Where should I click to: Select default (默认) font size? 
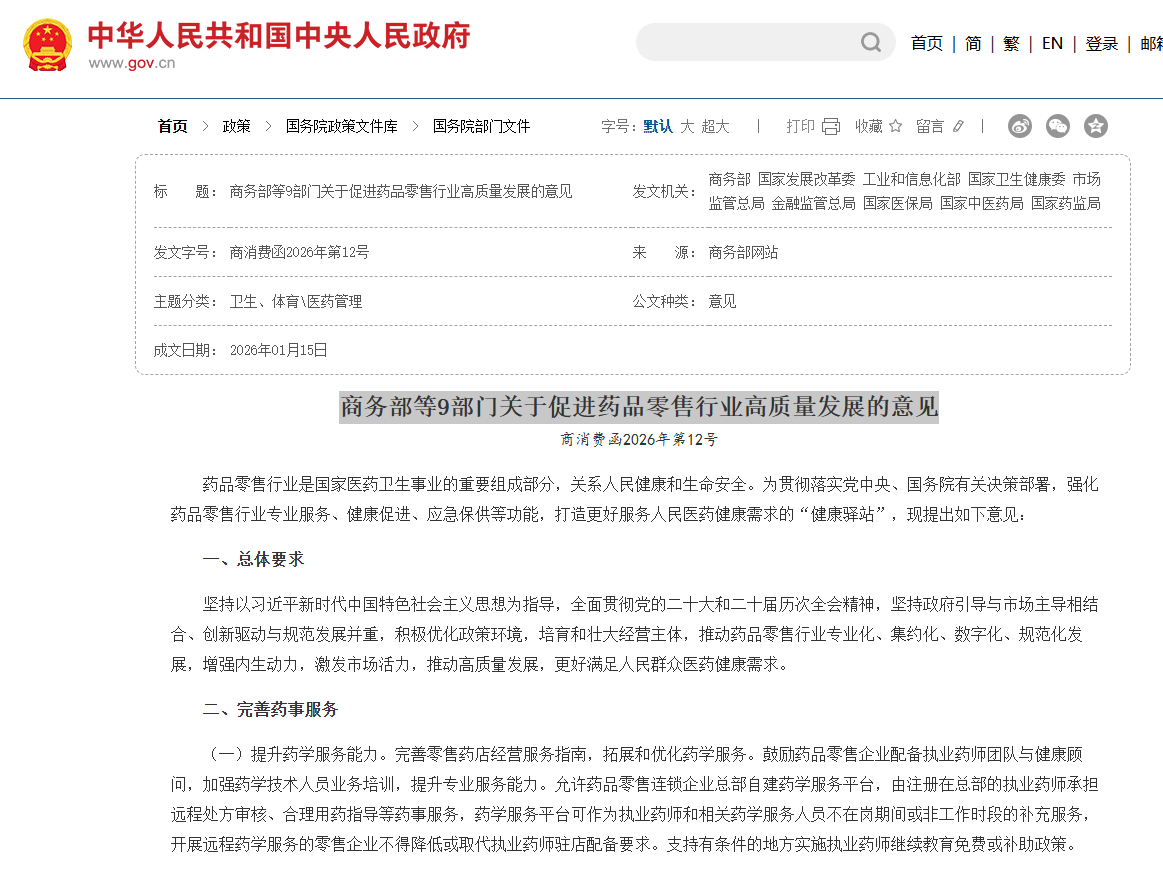click(x=658, y=126)
